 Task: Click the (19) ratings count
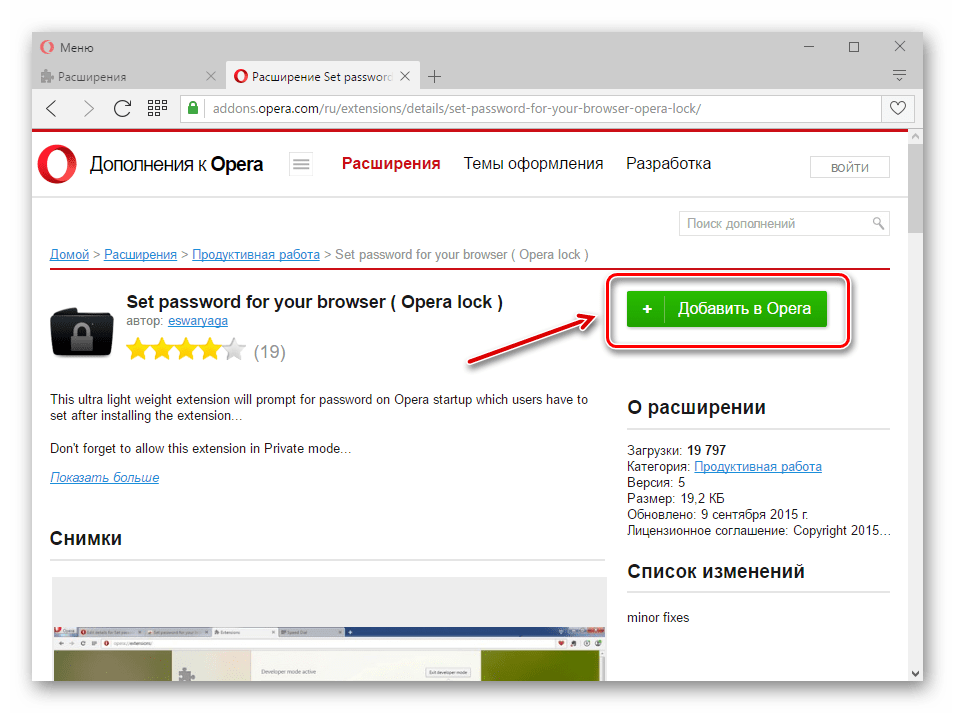(270, 352)
